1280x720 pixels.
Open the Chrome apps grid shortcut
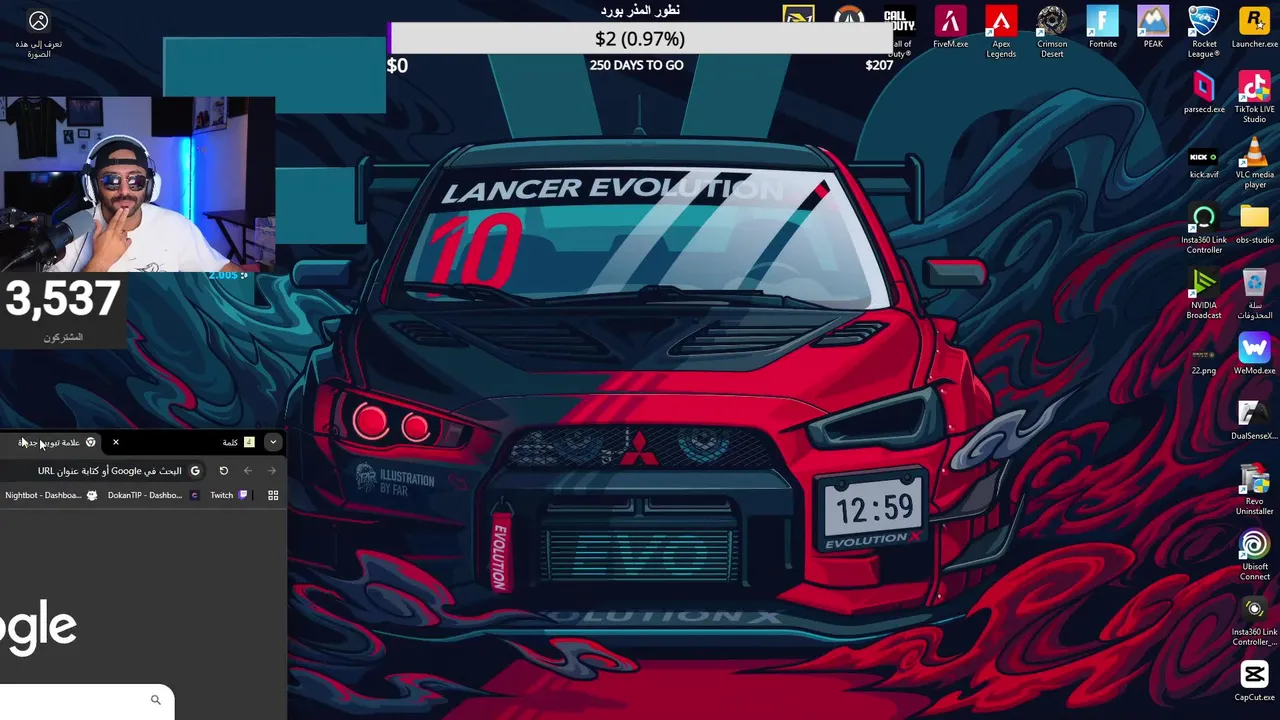(273, 495)
